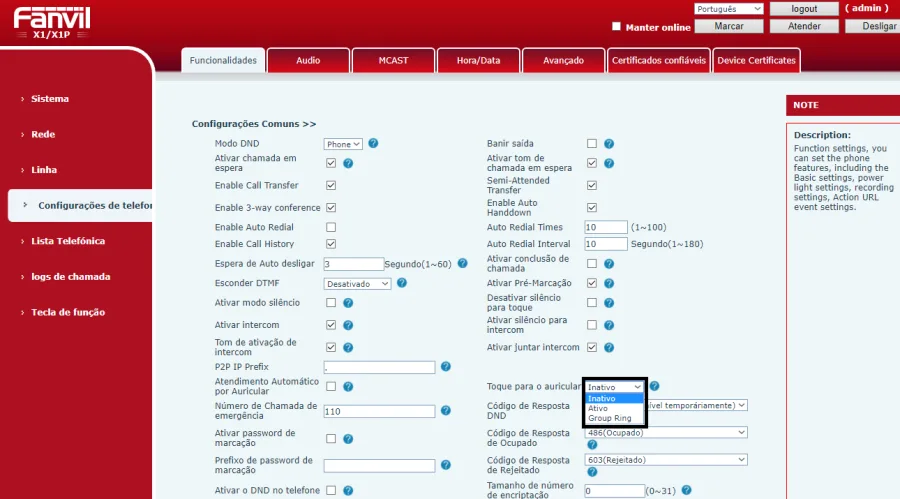Click help icon for Ativar modo silêncio

348,303
